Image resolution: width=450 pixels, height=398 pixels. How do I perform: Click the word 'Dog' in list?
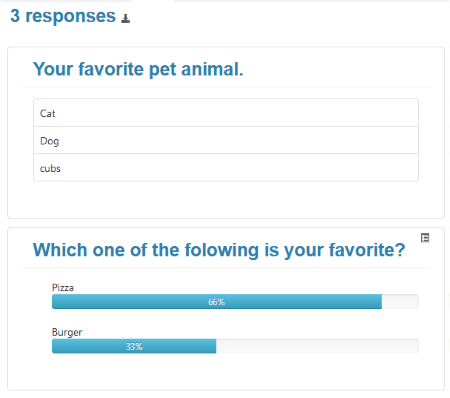49,141
